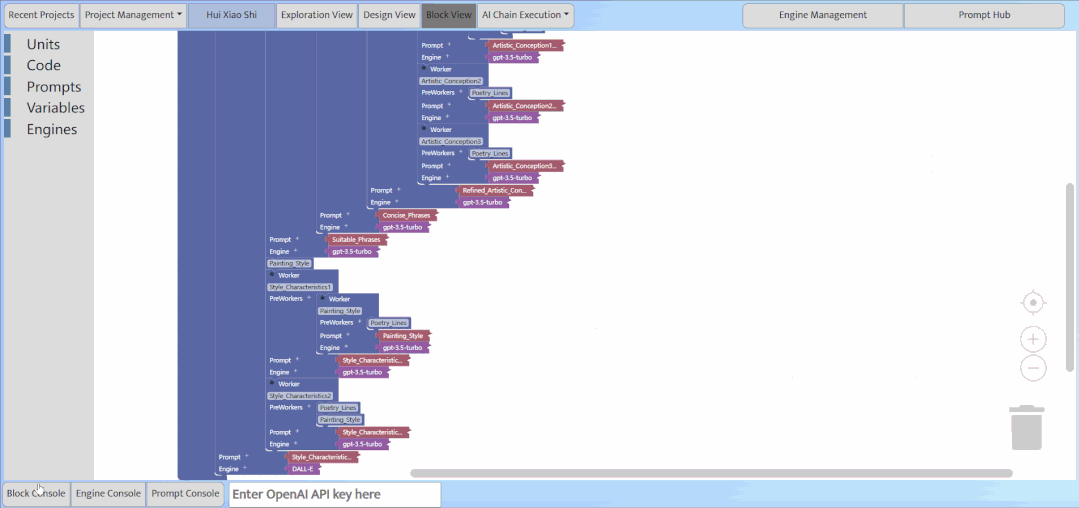Click plus beside Prompt next to Artistic_Conception1... block
Viewport: 1079px width, 508px height.
pyautogui.click(x=449, y=45)
